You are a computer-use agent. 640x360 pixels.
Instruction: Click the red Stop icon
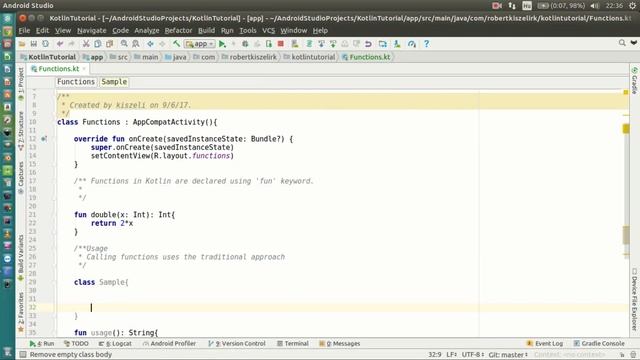(280, 44)
